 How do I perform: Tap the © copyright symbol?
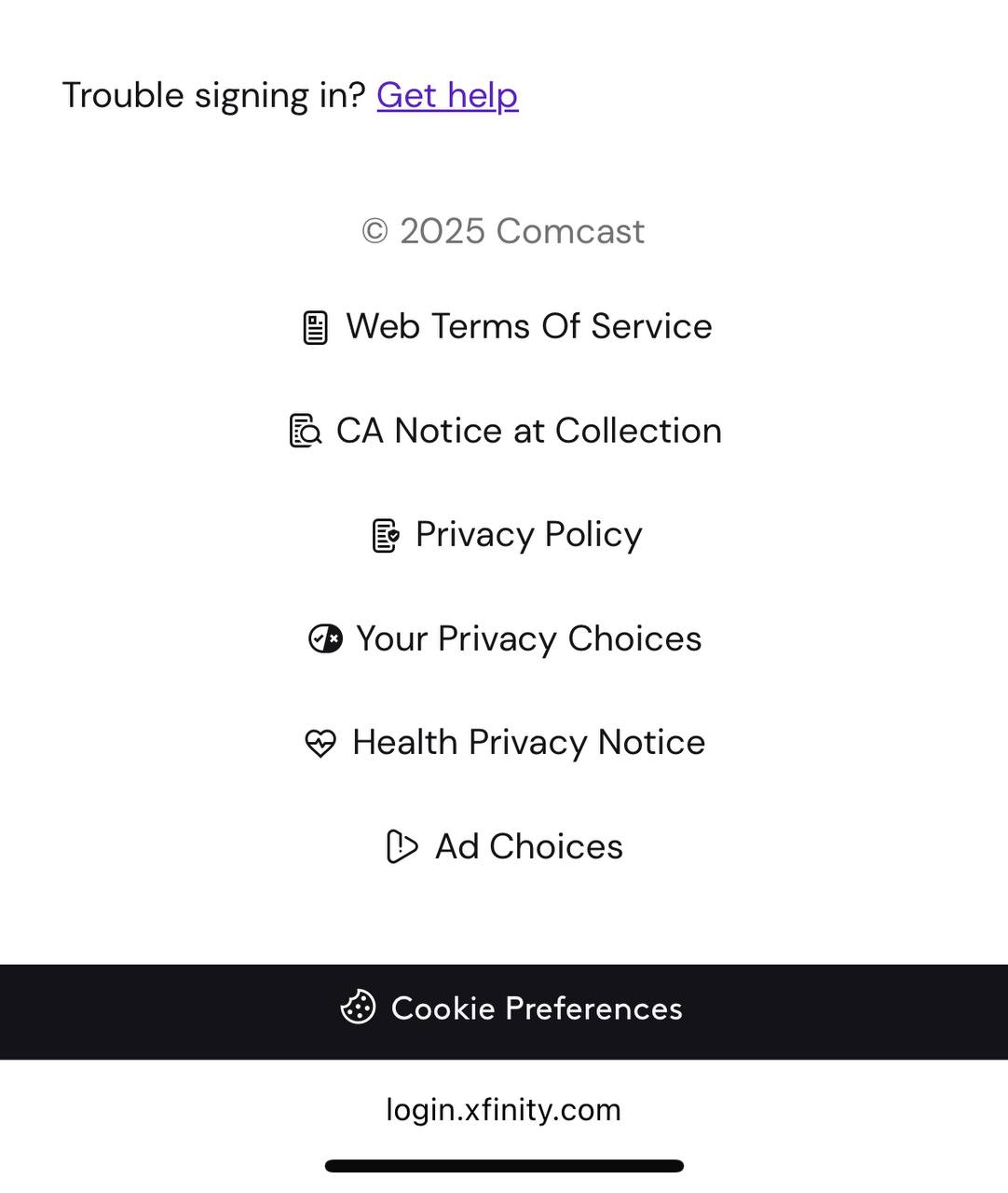375,231
